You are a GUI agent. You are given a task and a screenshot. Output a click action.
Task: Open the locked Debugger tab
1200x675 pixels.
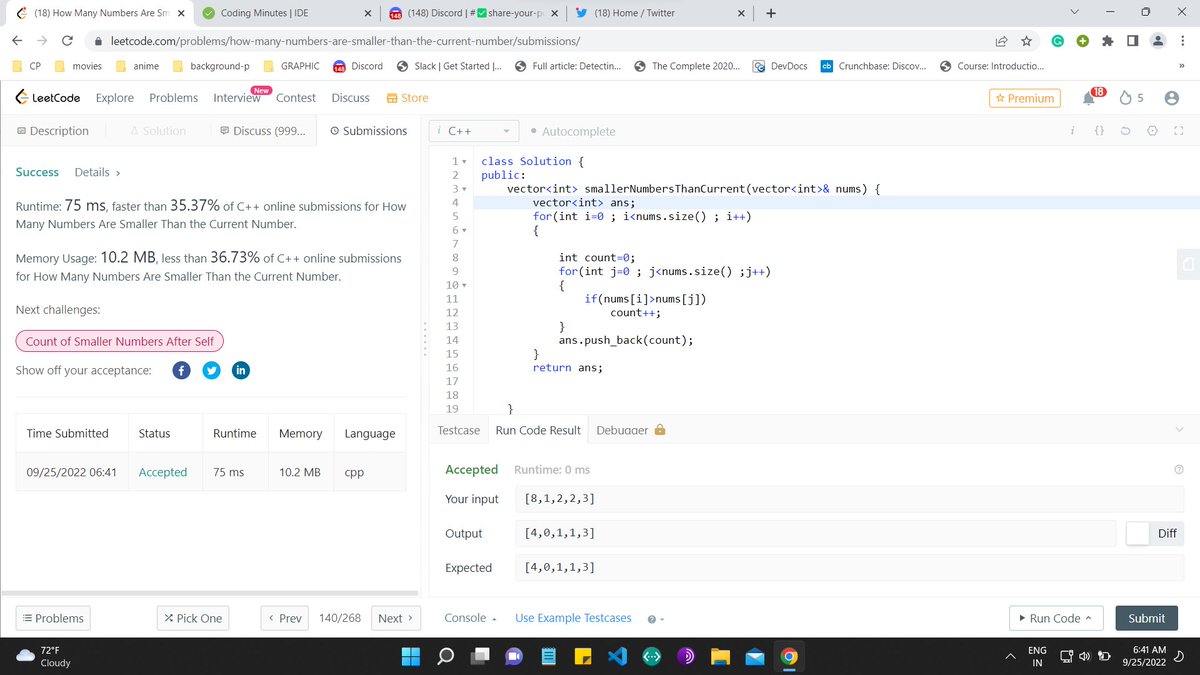coord(630,430)
